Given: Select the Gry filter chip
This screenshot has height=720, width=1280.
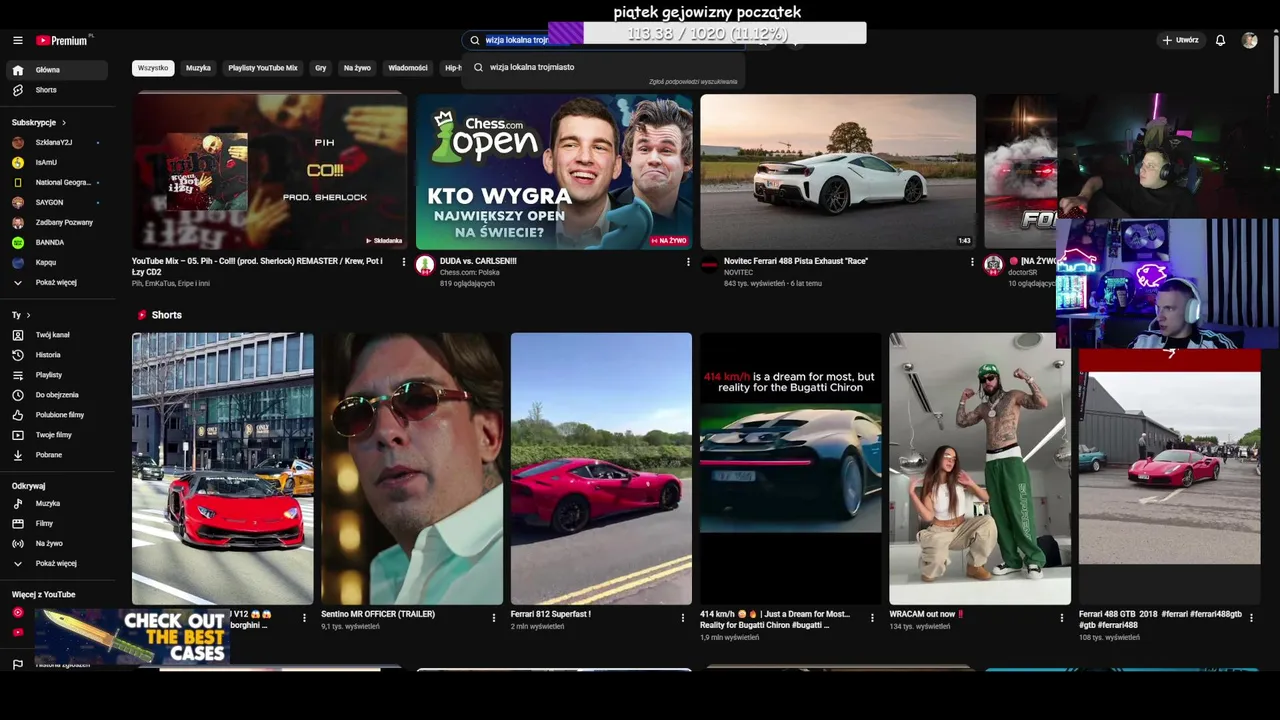Looking at the screenshot, I should click(x=321, y=68).
